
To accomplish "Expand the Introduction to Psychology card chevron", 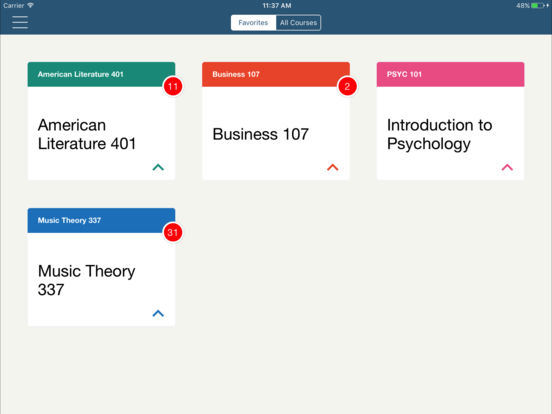I will 507,167.
